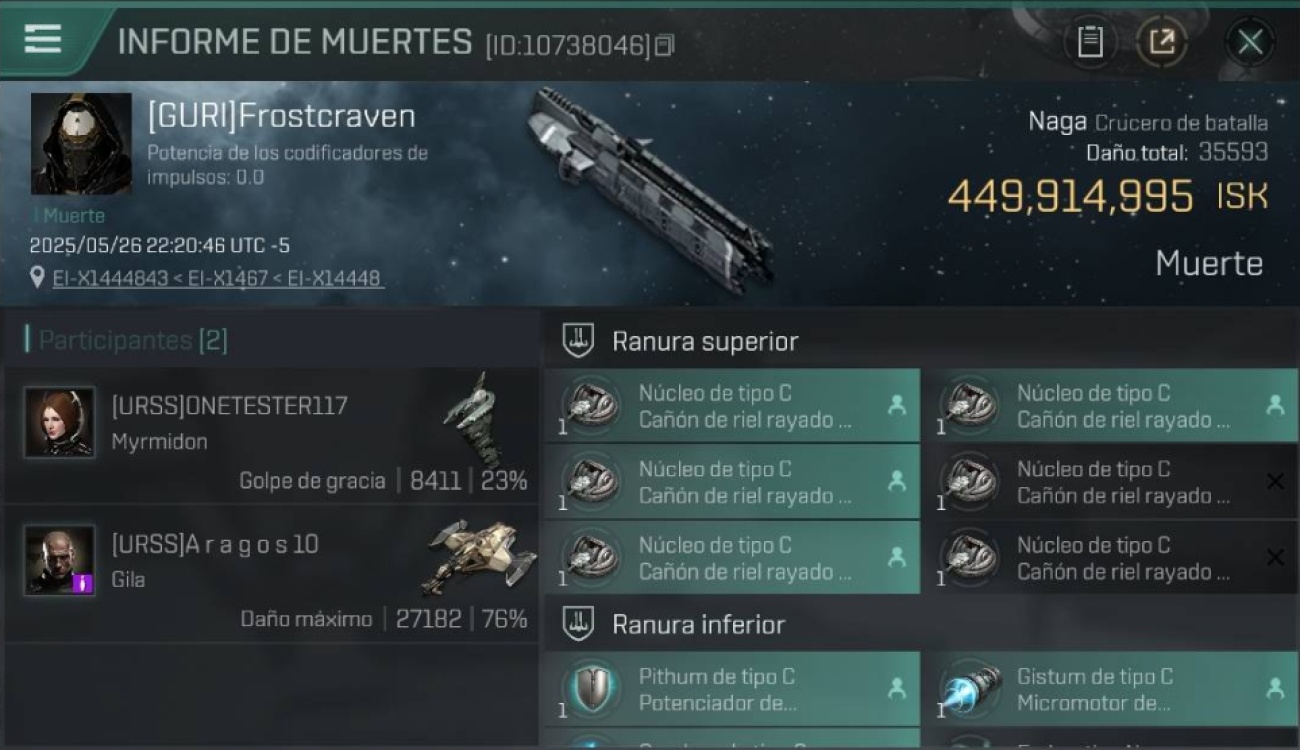Copy the kill report ID icon

[x=664, y=45]
